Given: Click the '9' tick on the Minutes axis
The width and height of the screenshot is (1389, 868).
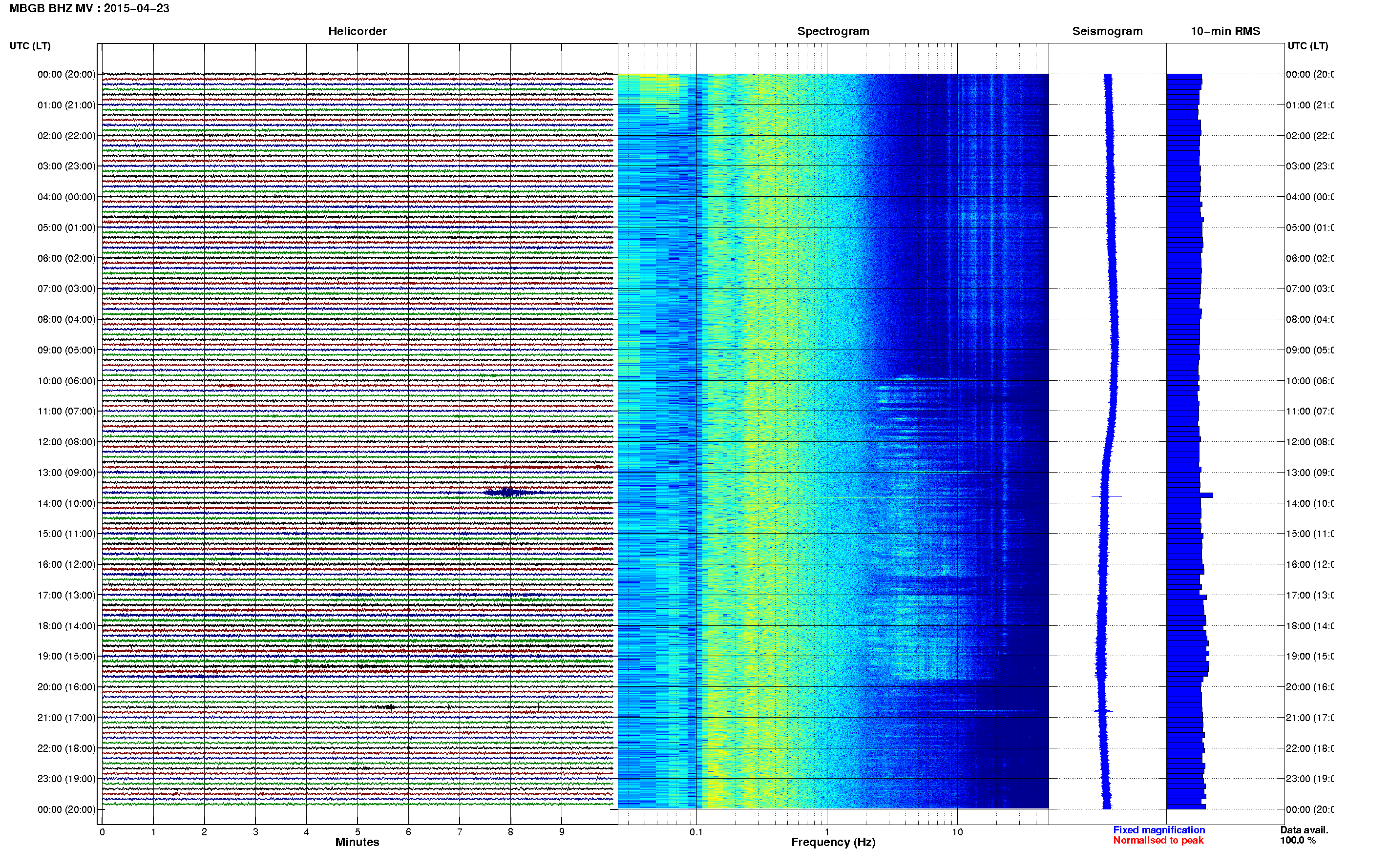Looking at the screenshot, I should click(562, 832).
